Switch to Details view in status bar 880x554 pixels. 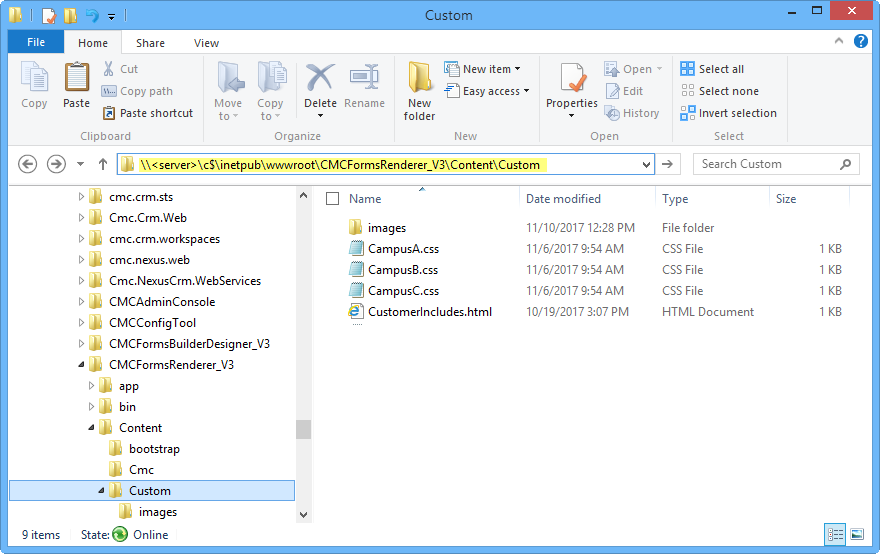[835, 534]
